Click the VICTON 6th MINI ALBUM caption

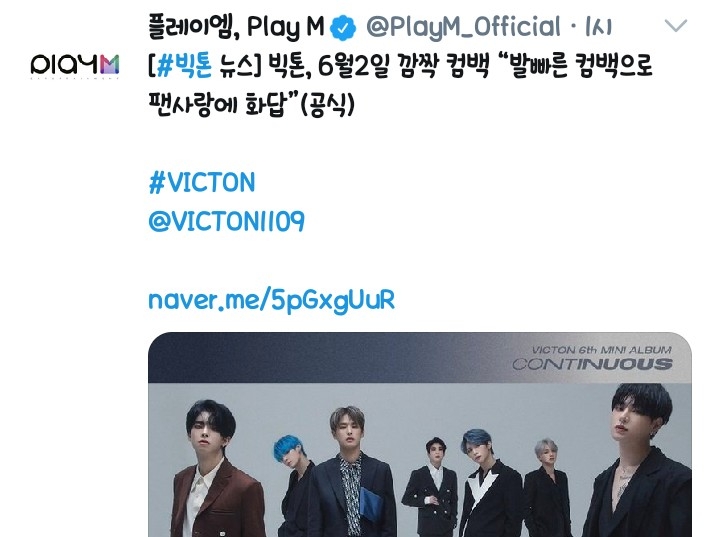[601, 350]
